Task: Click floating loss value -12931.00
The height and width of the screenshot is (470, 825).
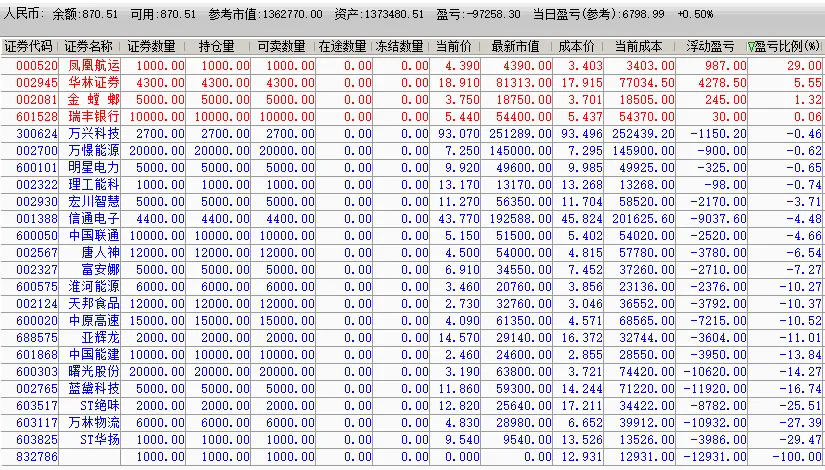Action: pos(714,457)
